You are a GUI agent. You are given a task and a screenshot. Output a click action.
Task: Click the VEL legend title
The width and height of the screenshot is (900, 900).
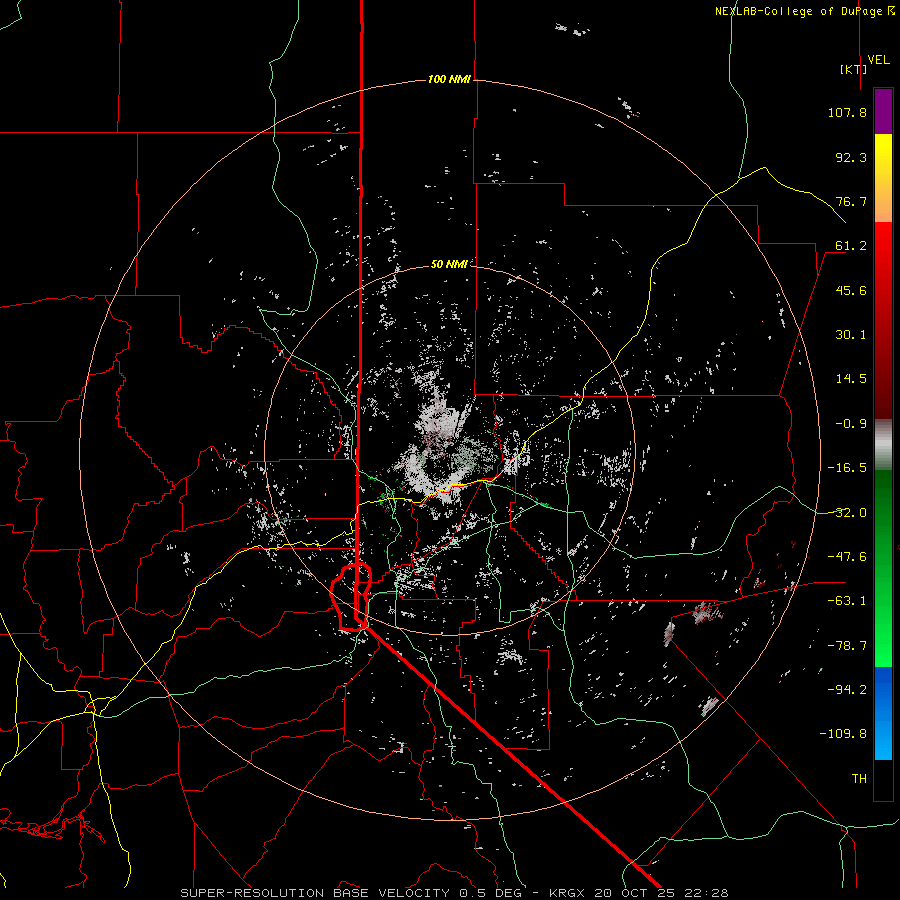tap(878, 60)
